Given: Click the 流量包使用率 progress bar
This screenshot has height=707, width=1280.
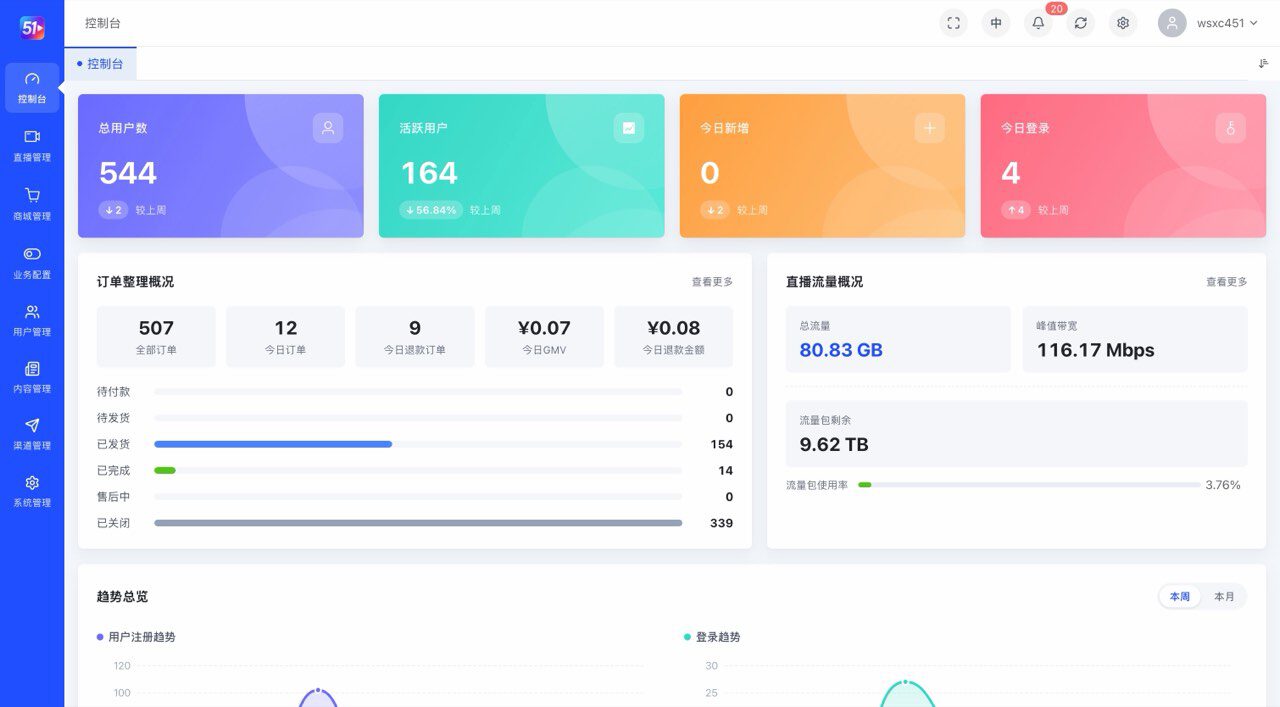Looking at the screenshot, I should [x=1029, y=485].
